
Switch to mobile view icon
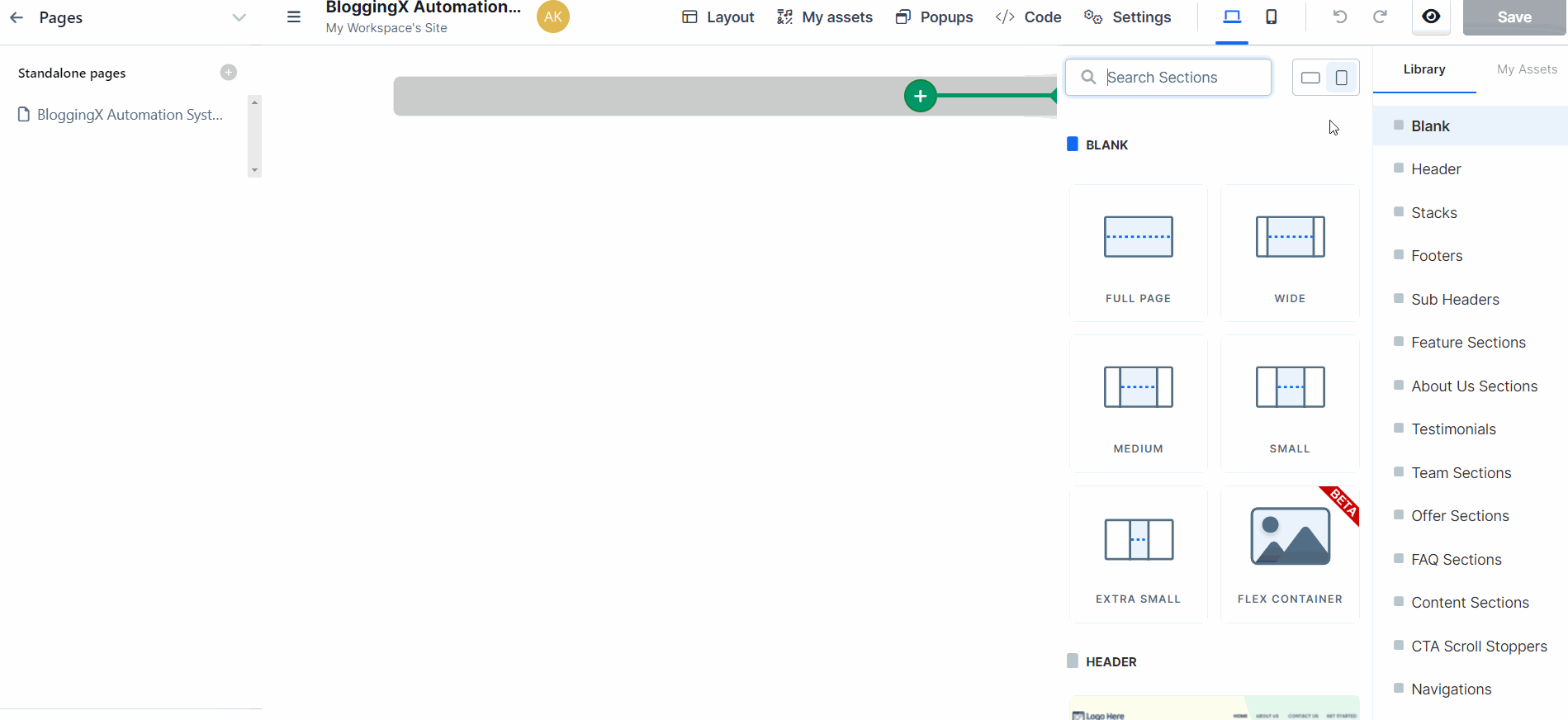[1272, 17]
